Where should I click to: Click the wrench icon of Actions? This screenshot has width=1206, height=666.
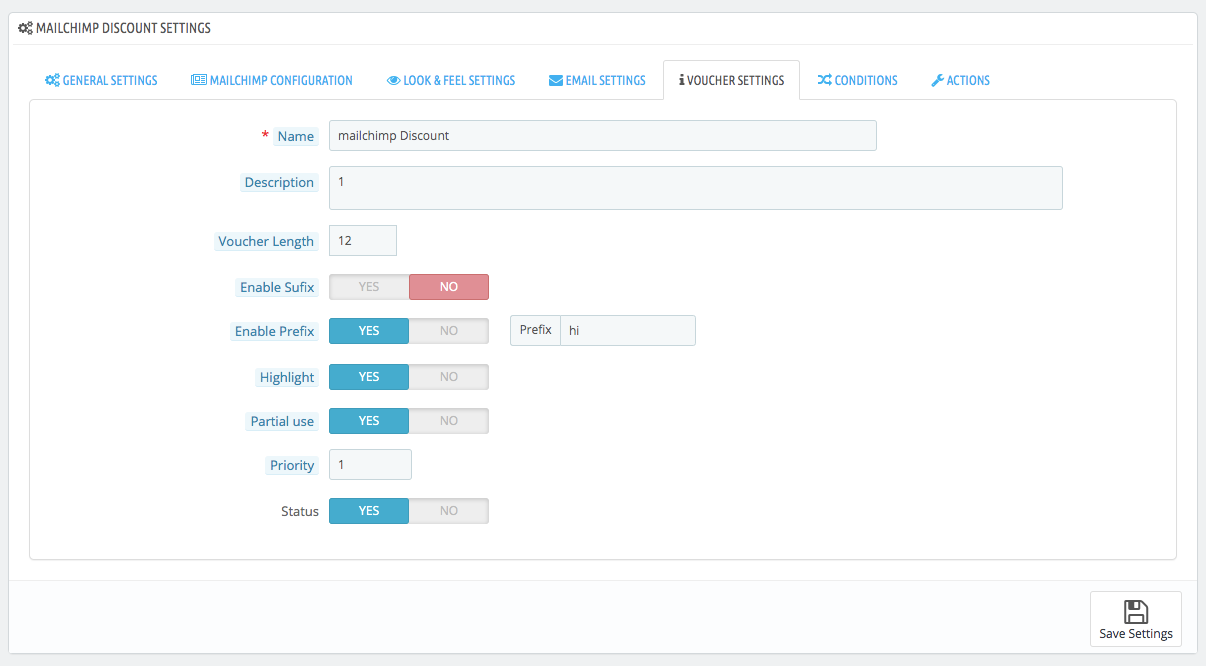(937, 80)
